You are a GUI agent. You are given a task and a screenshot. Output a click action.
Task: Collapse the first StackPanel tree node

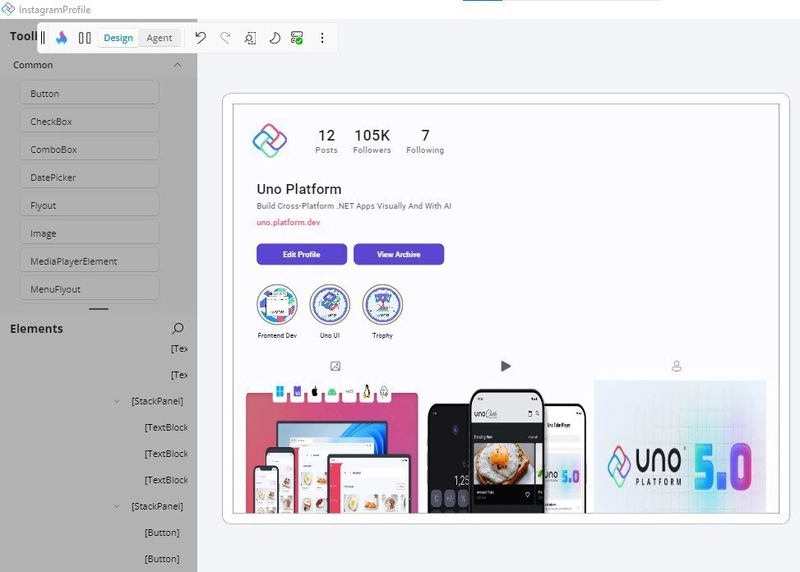[117, 401]
